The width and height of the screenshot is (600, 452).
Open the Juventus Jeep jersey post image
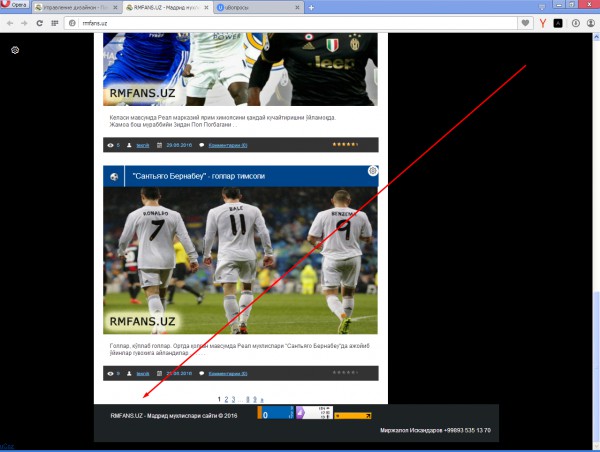(240, 69)
